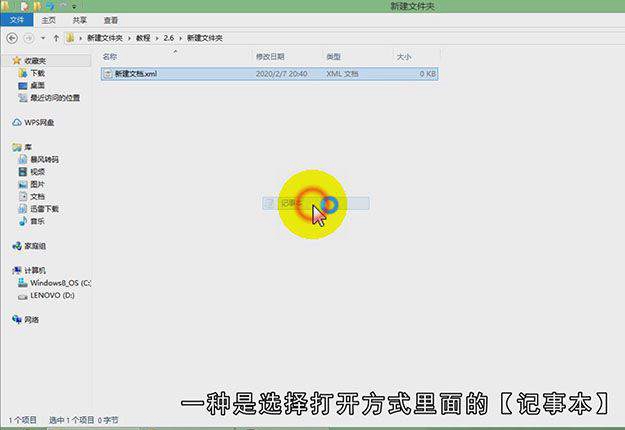Sort by 大小 column header

pos(403,57)
